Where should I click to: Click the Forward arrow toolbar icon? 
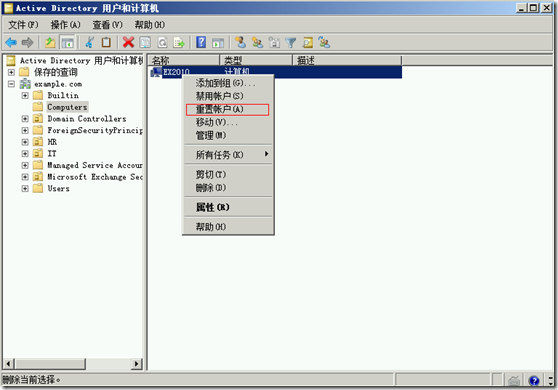[x=27, y=43]
